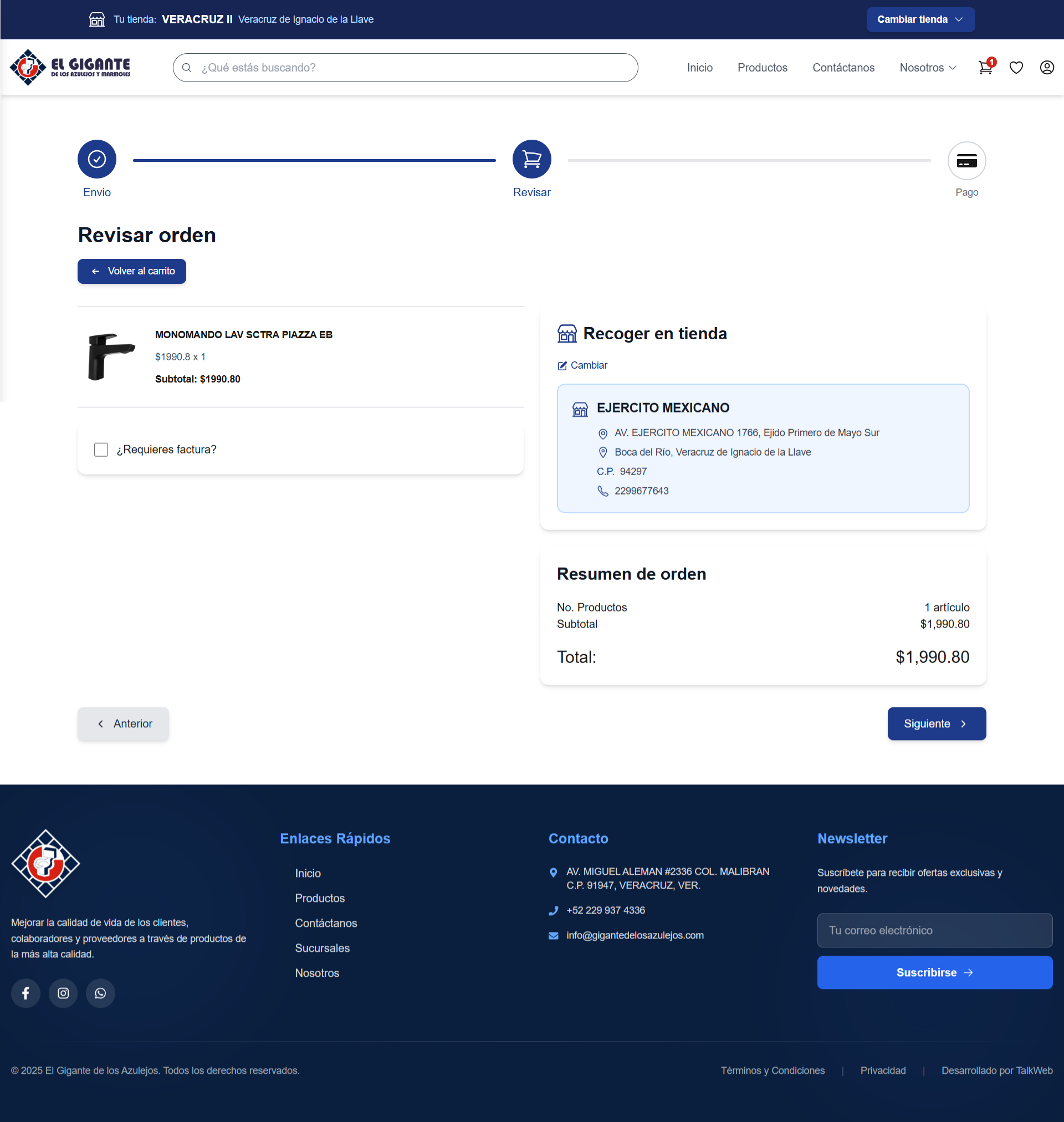Click the search magnifier icon
1064x1122 pixels.
coord(187,67)
